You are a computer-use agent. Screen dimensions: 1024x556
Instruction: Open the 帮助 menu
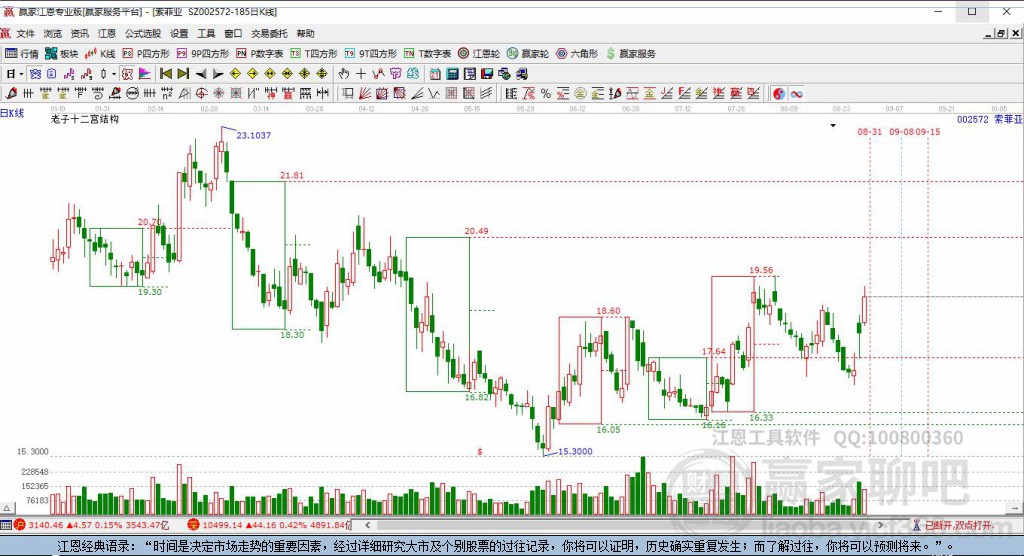(305, 33)
